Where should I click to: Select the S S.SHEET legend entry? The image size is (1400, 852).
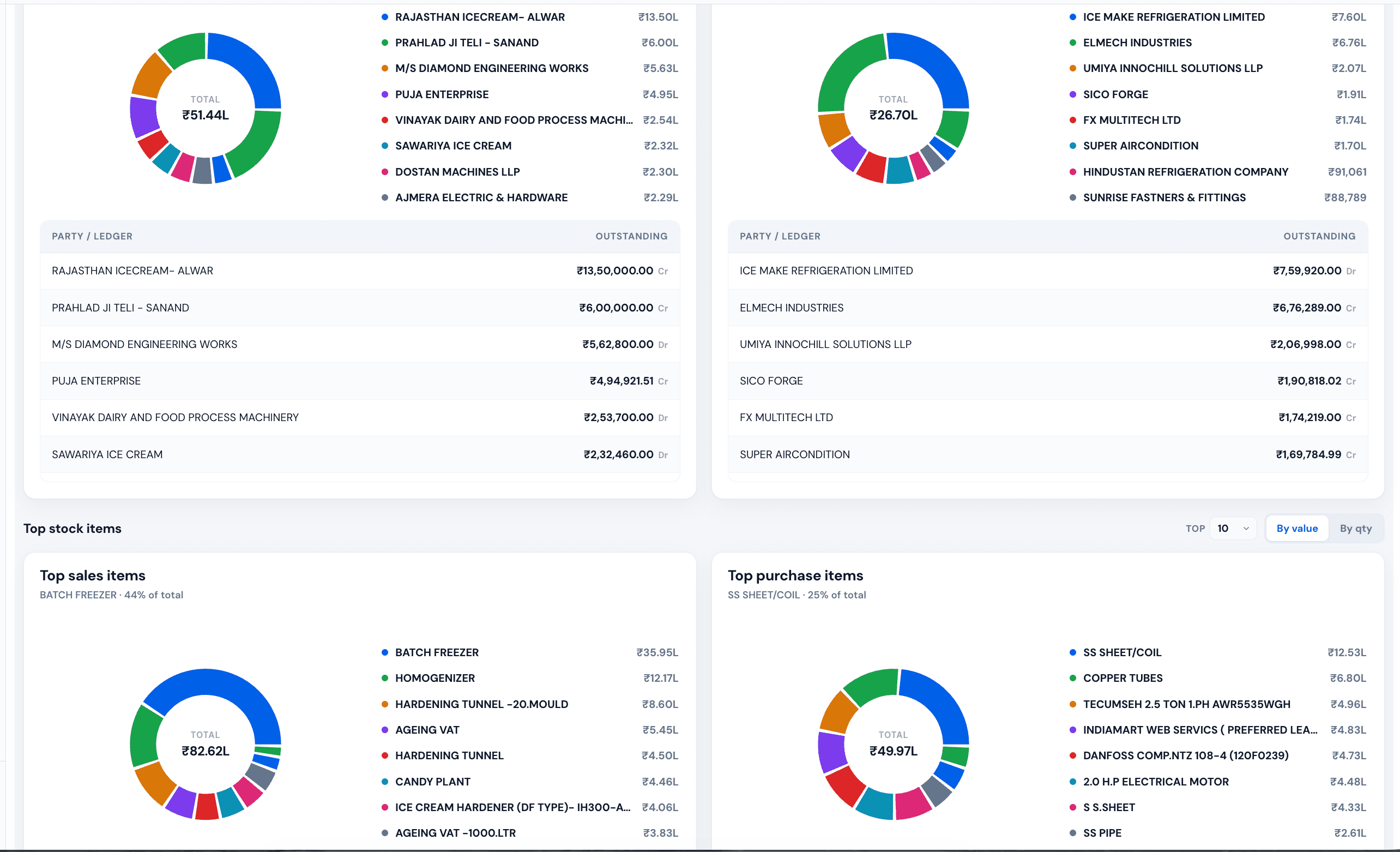tap(1217, 807)
